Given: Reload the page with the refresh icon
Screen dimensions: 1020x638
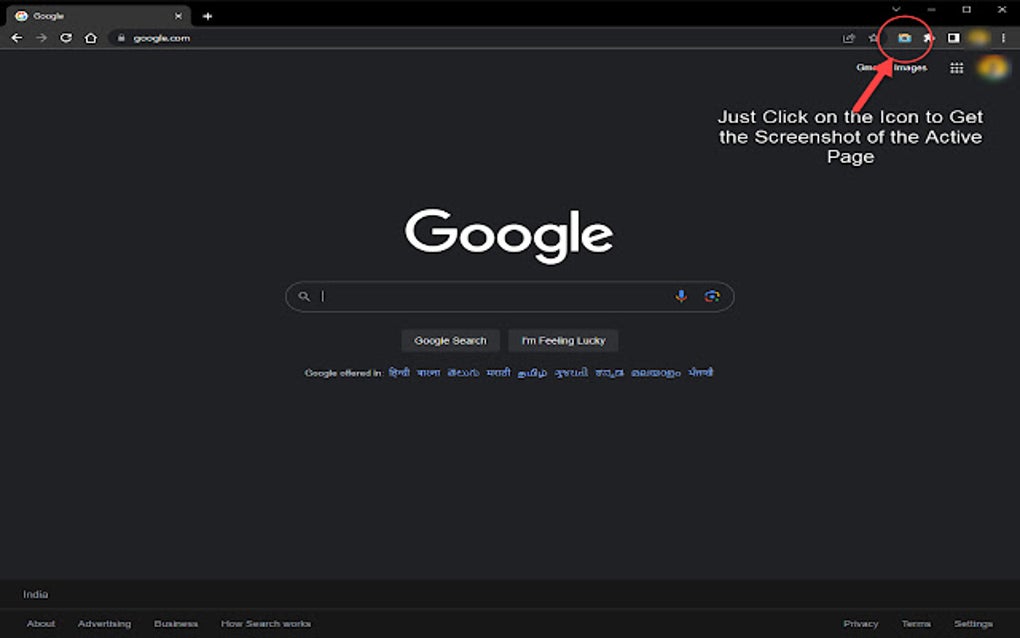Looking at the screenshot, I should pos(66,38).
